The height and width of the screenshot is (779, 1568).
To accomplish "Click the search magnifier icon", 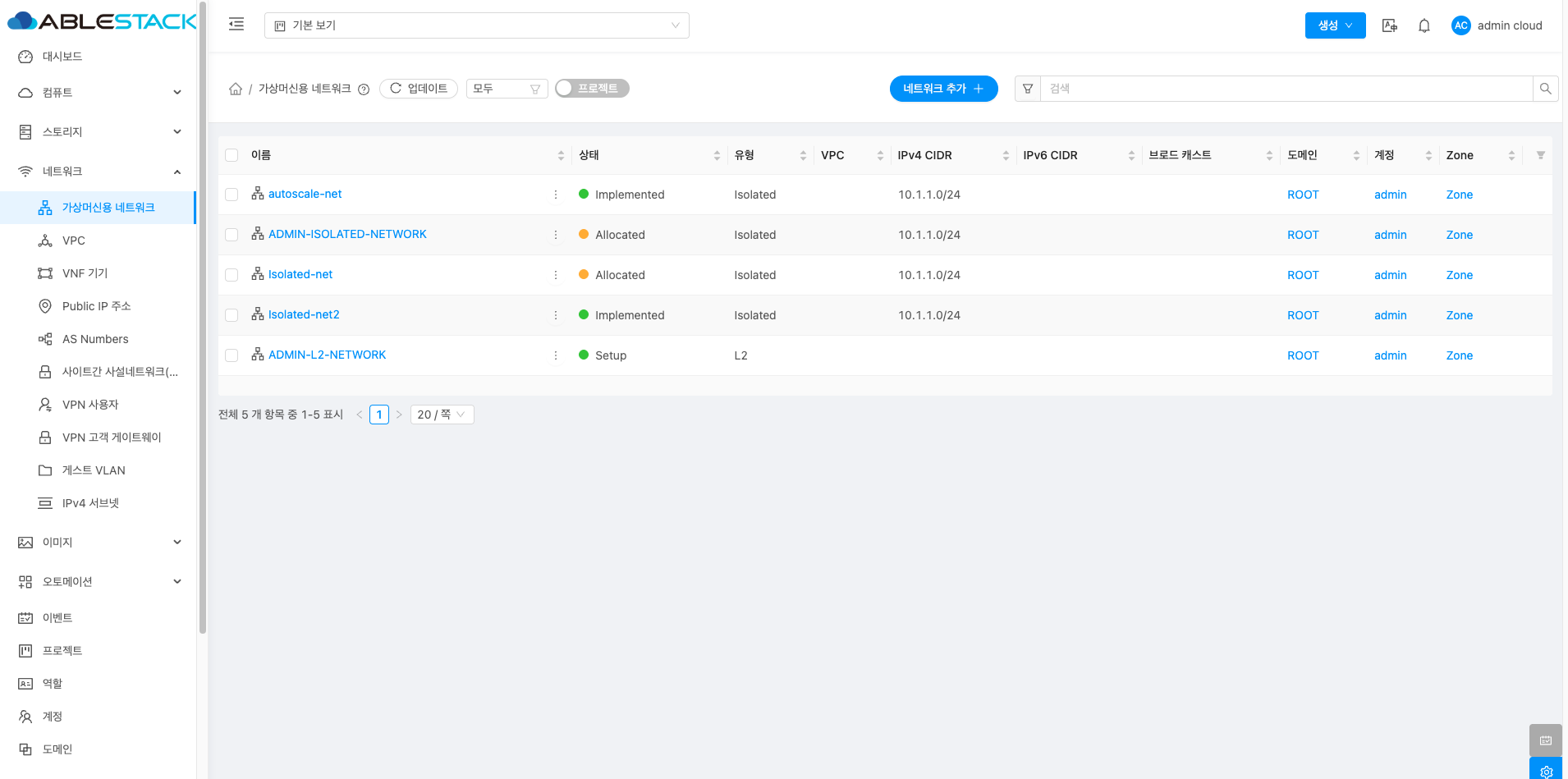I will click(1545, 89).
